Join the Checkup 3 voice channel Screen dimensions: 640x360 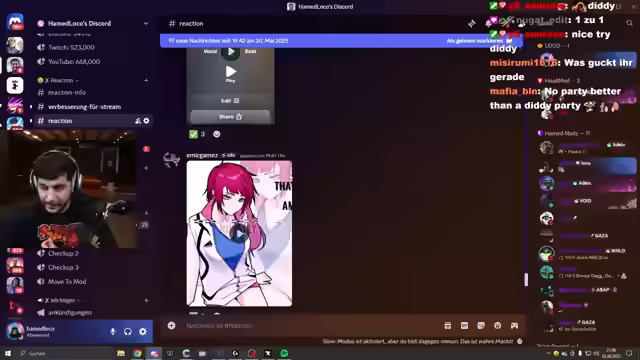pos(58,268)
